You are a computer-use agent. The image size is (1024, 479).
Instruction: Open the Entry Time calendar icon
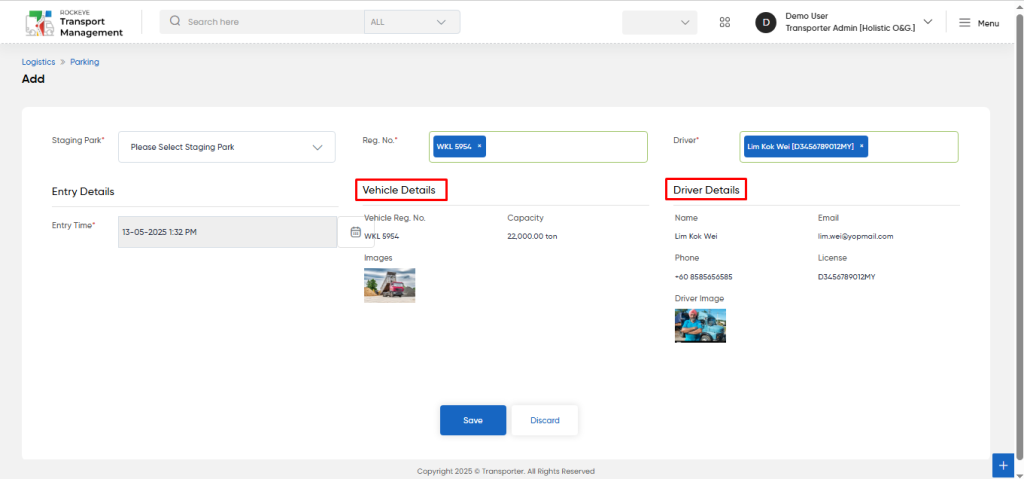click(x=356, y=232)
